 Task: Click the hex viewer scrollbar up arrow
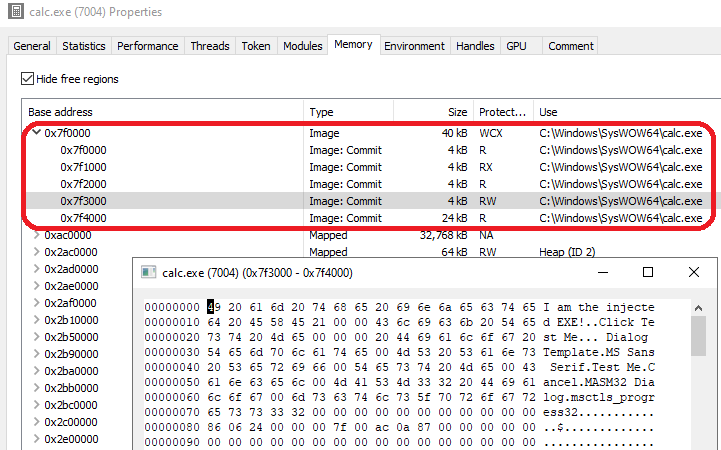pyautogui.click(x=698, y=308)
